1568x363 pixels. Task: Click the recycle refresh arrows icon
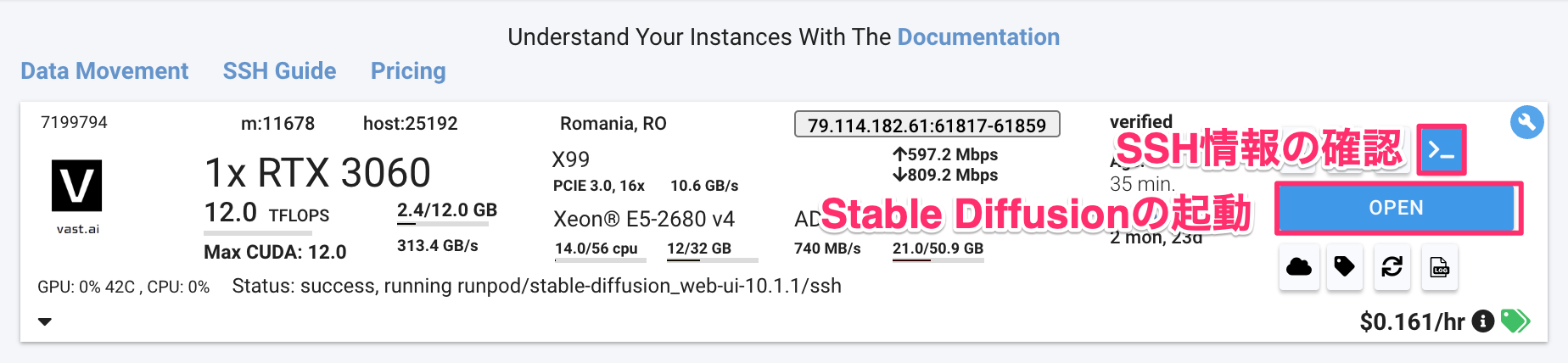(x=1392, y=268)
